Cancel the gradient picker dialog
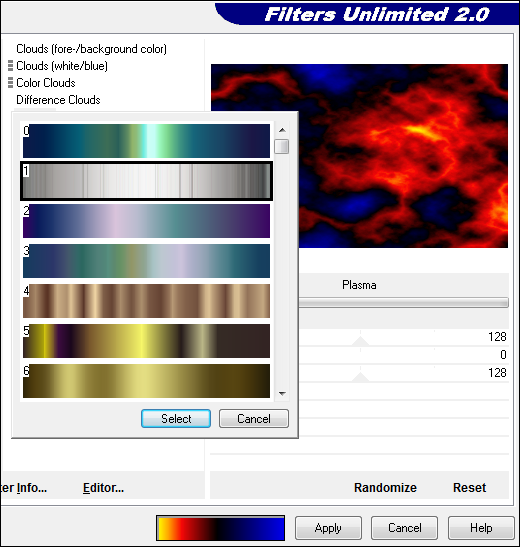Screen dimensions: 520x547 tap(254, 418)
